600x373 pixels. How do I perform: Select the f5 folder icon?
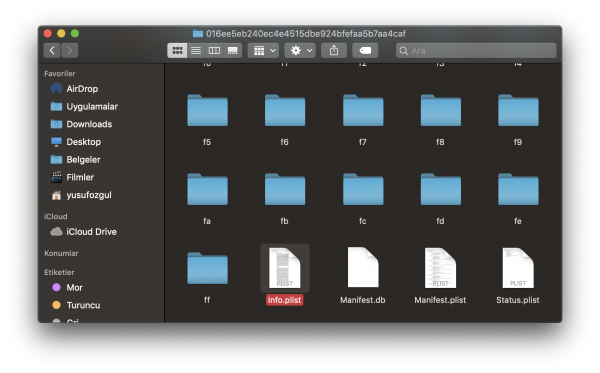point(207,111)
